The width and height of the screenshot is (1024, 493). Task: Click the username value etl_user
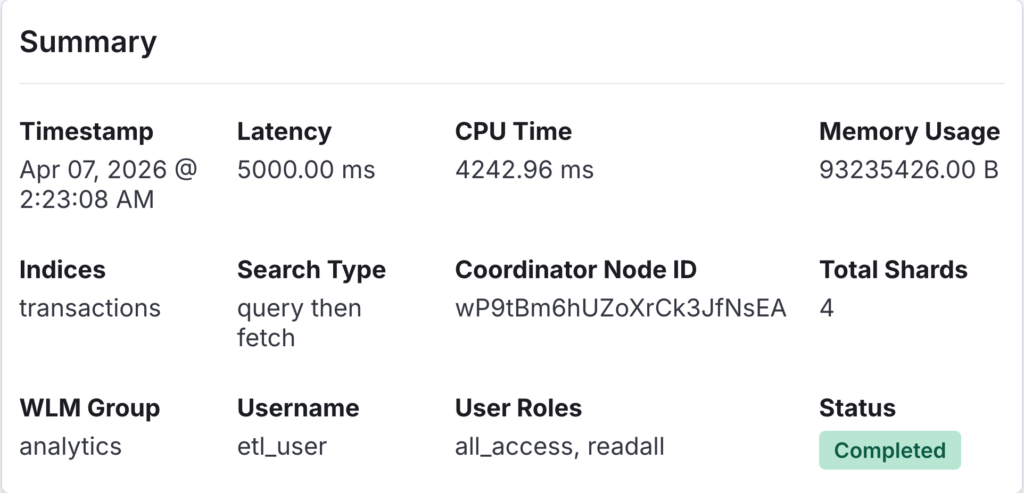(x=282, y=447)
